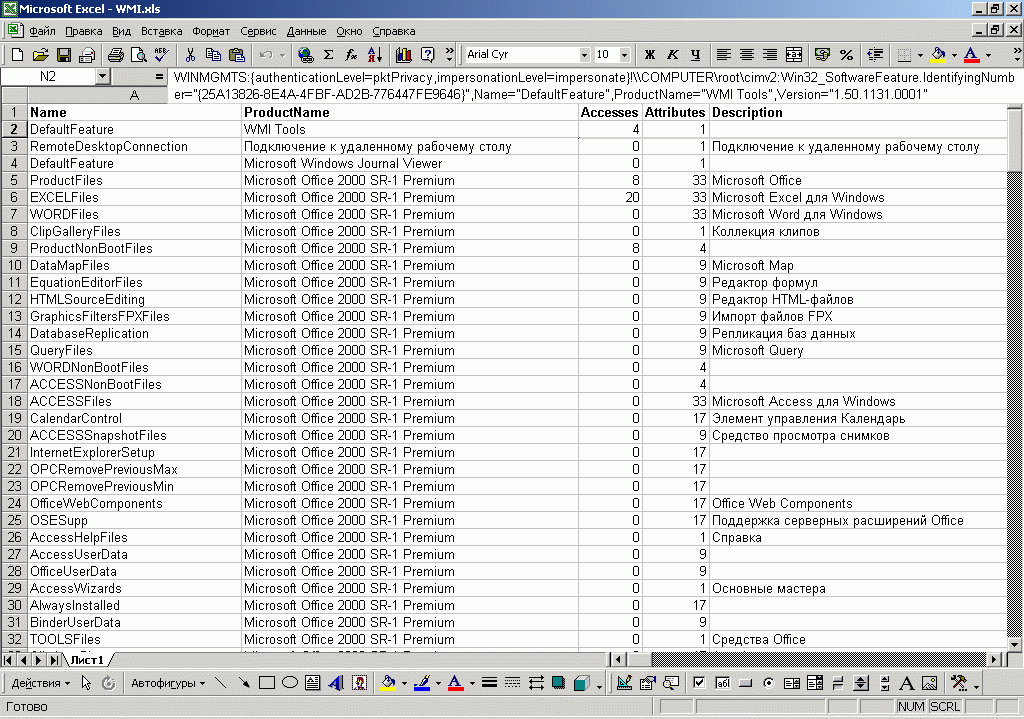Add a shadow style to shape
1024x719 pixels.
coord(558,683)
